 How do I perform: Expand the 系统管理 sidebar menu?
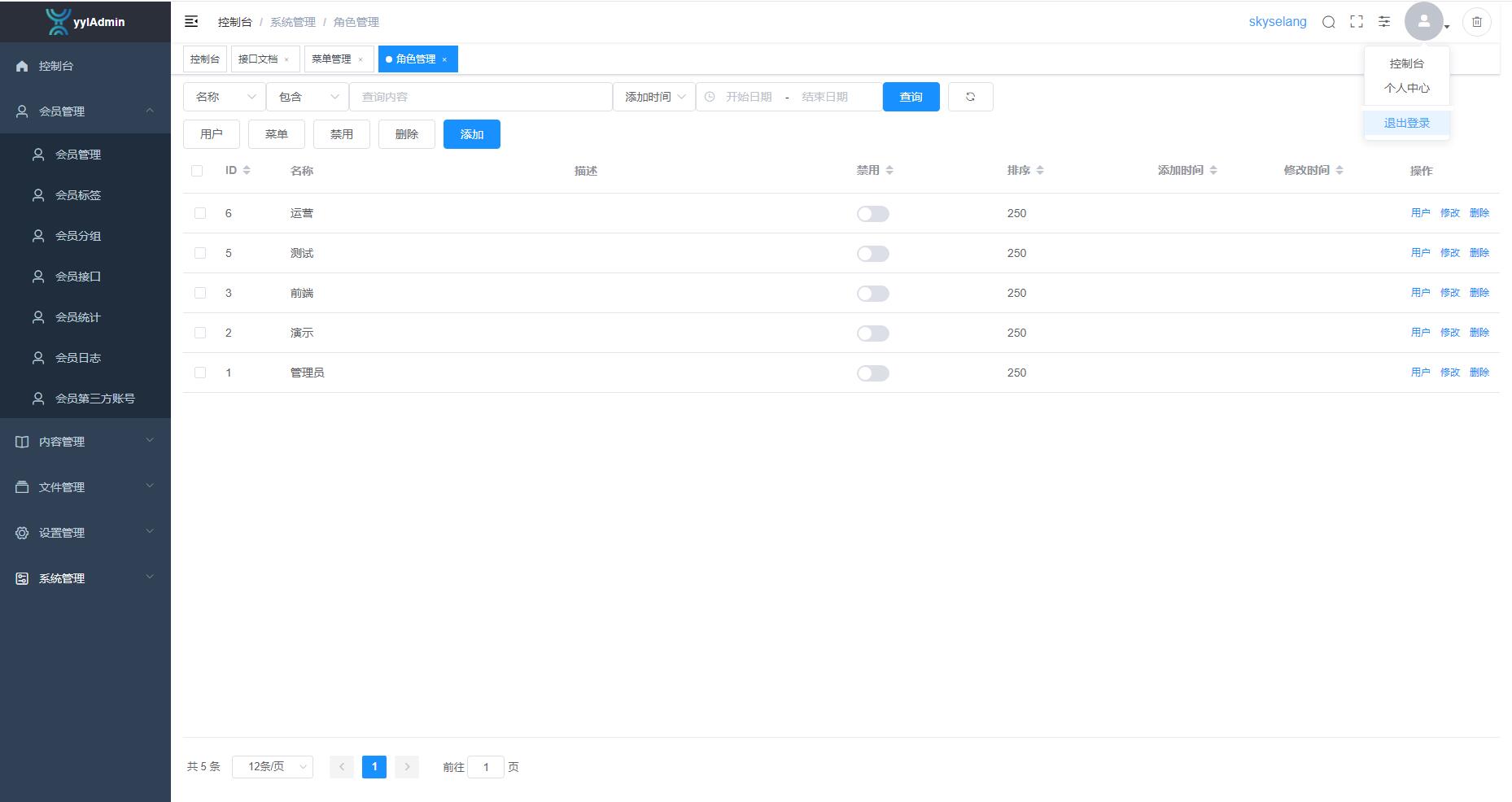click(85, 578)
